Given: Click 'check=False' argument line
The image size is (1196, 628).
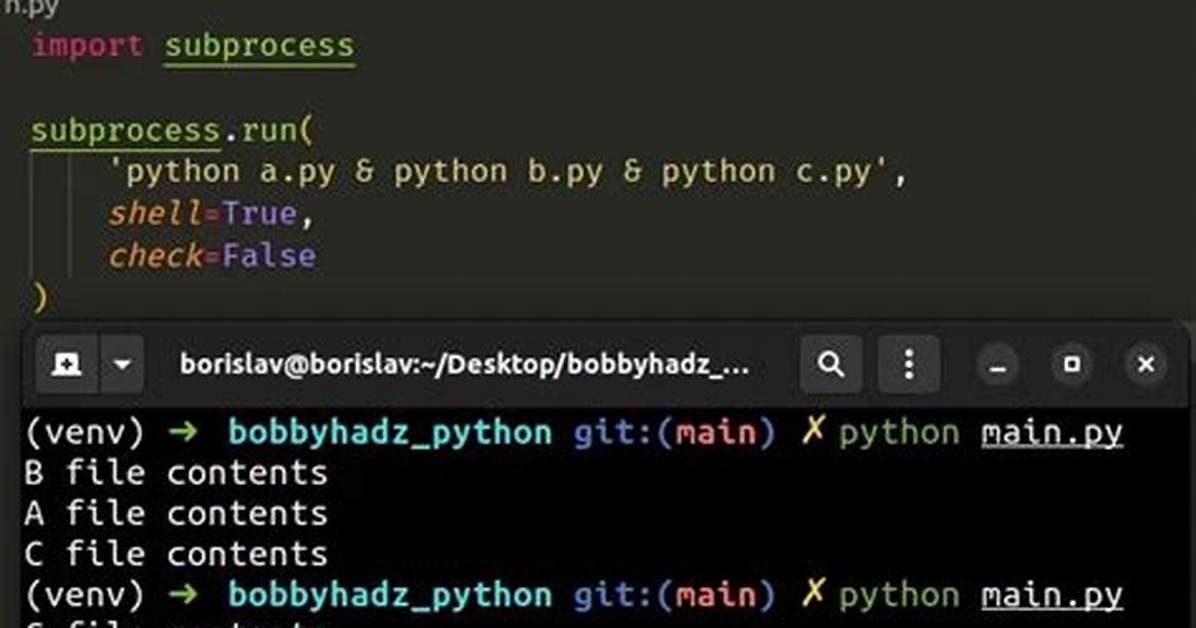Looking at the screenshot, I should [212, 256].
